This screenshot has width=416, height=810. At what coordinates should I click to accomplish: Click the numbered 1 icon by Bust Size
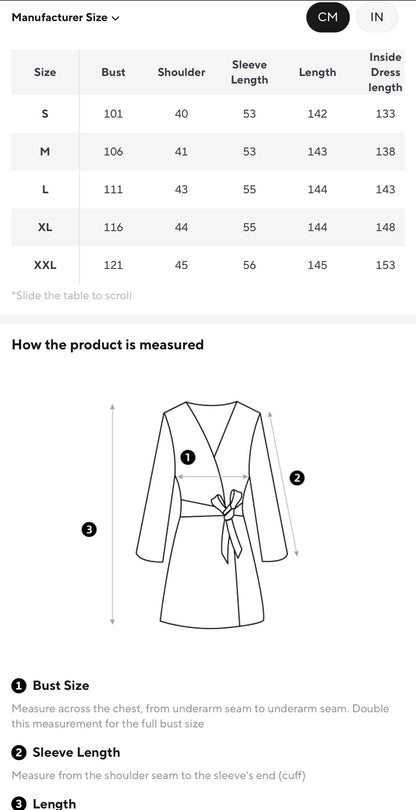pyautogui.click(x=19, y=686)
